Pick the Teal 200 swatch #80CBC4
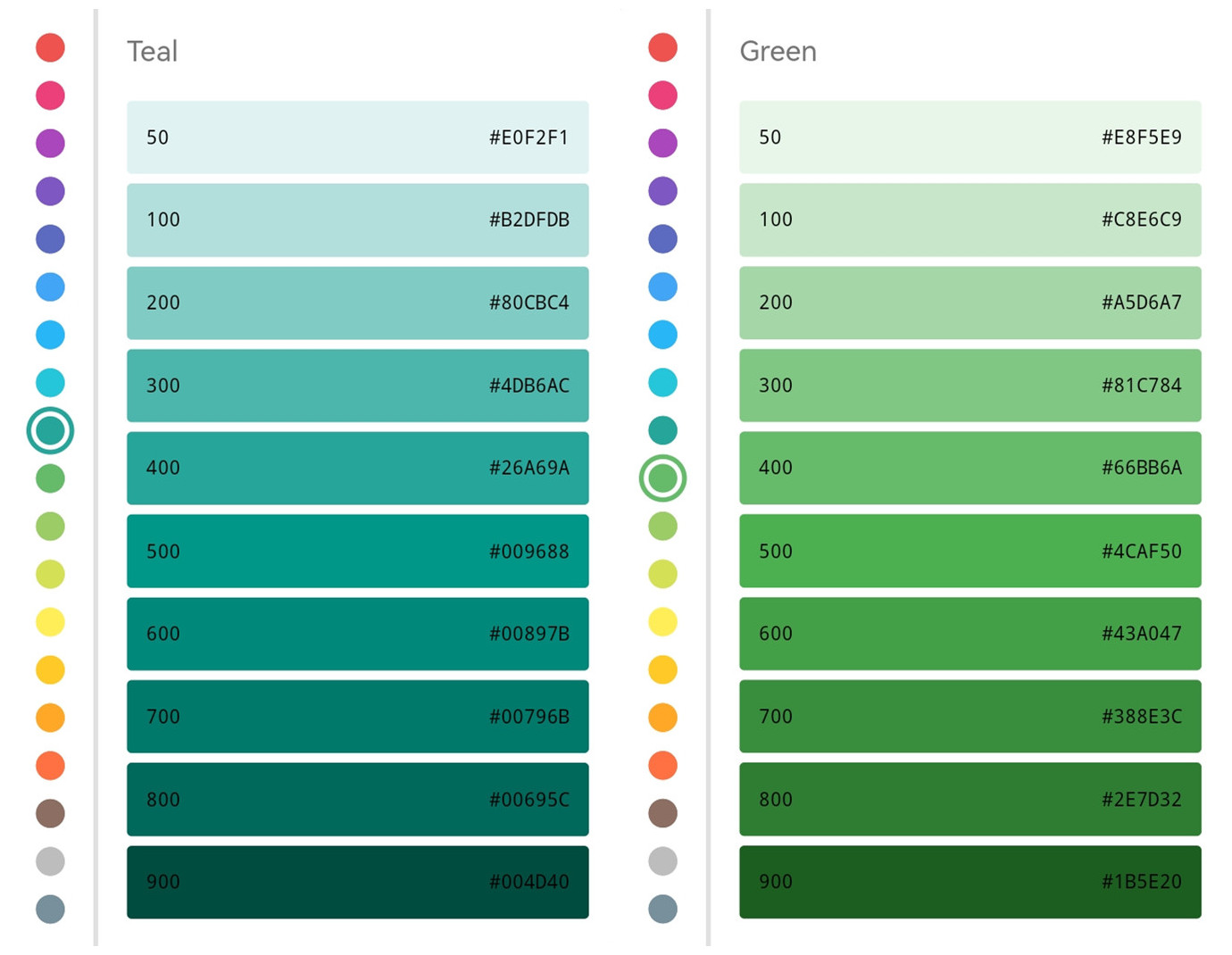The height and width of the screenshot is (955, 1232). click(x=357, y=303)
